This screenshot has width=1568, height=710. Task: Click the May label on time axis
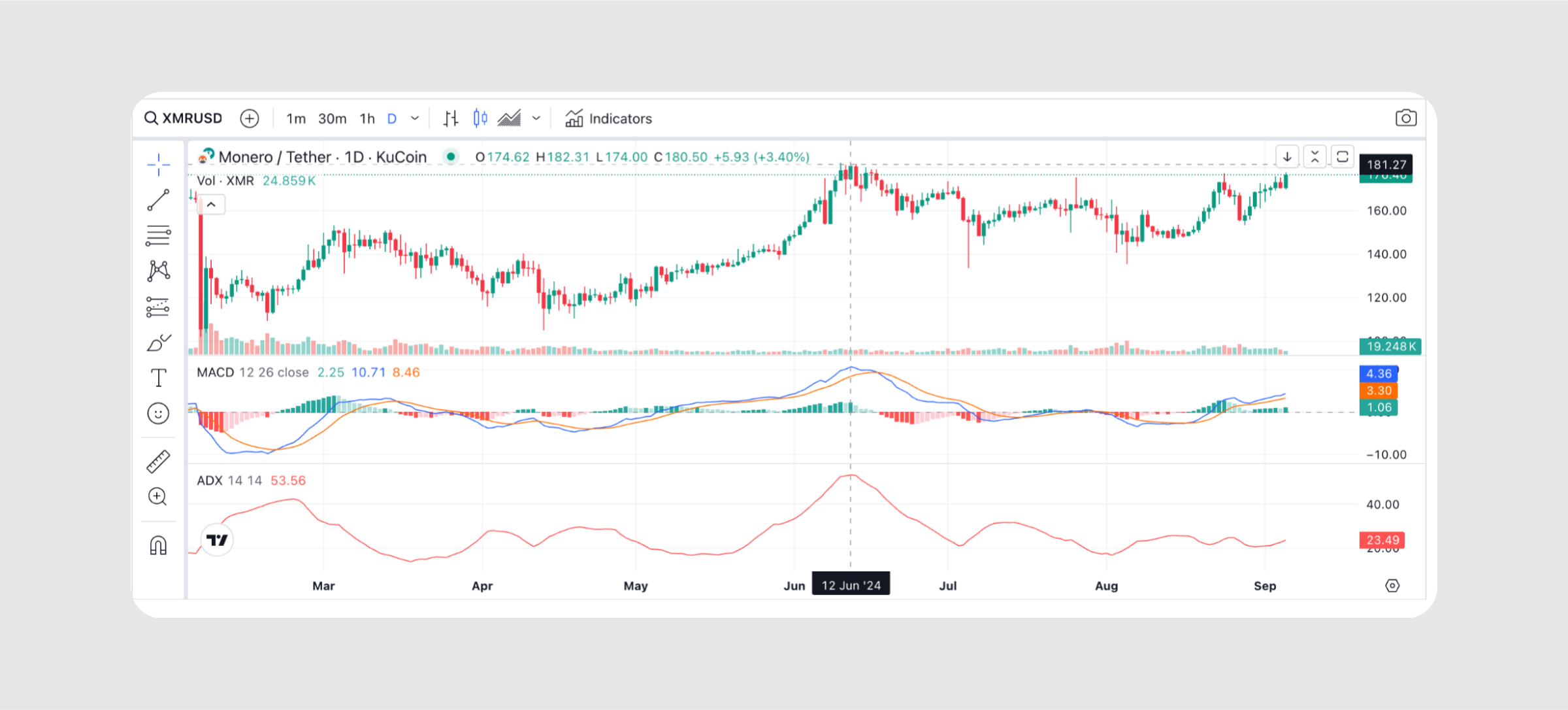[636, 586]
